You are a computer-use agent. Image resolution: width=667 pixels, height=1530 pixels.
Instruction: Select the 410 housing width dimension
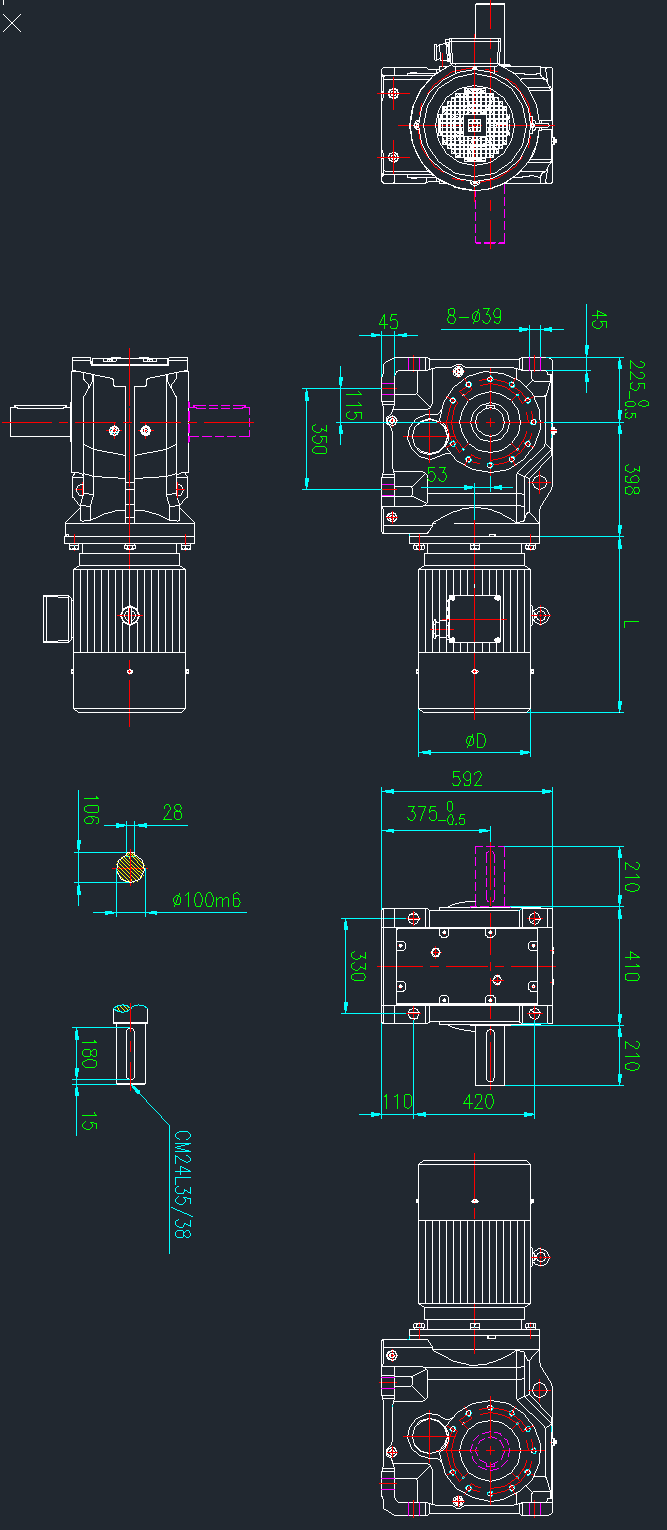click(631, 966)
